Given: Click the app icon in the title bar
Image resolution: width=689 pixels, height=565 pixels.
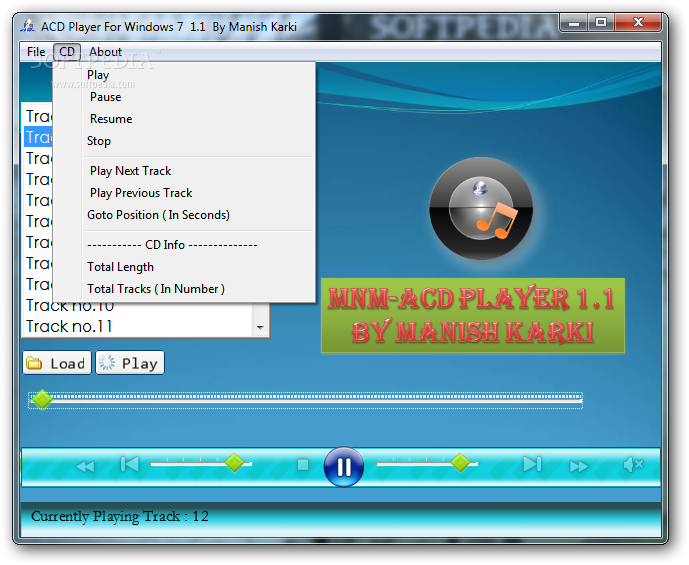Looking at the screenshot, I should coord(28,26).
